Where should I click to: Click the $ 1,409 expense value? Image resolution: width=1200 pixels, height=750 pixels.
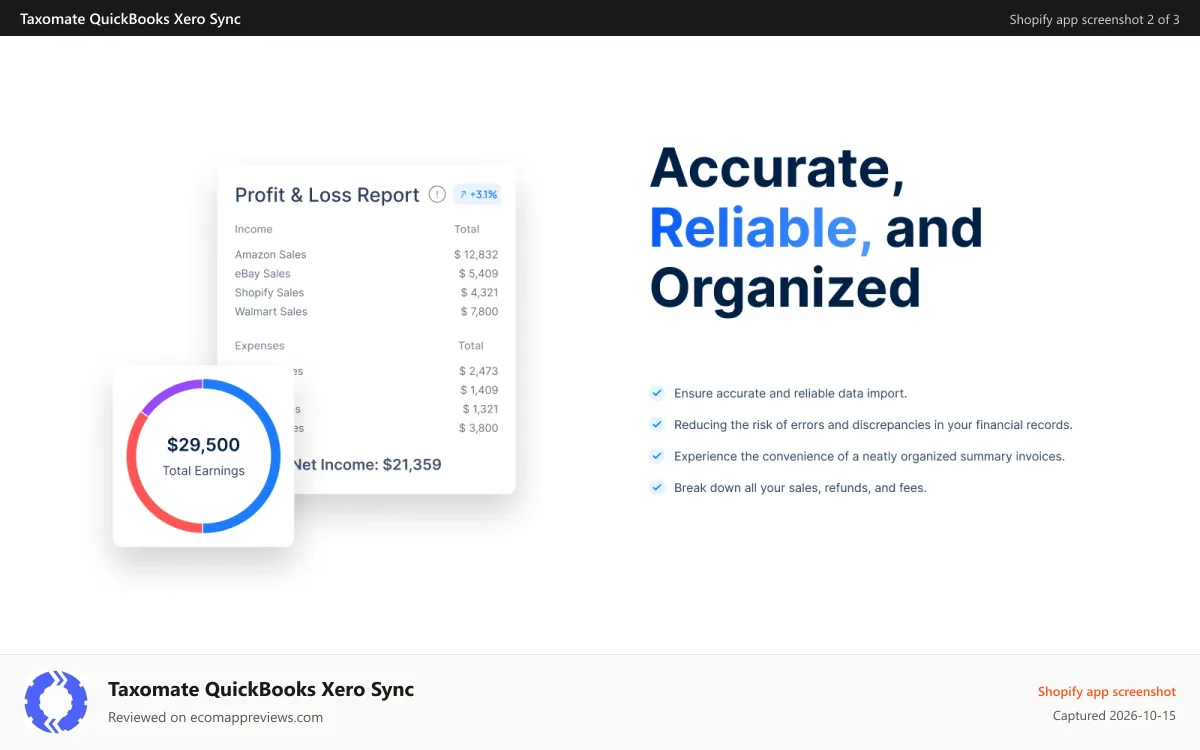pyautogui.click(x=479, y=390)
